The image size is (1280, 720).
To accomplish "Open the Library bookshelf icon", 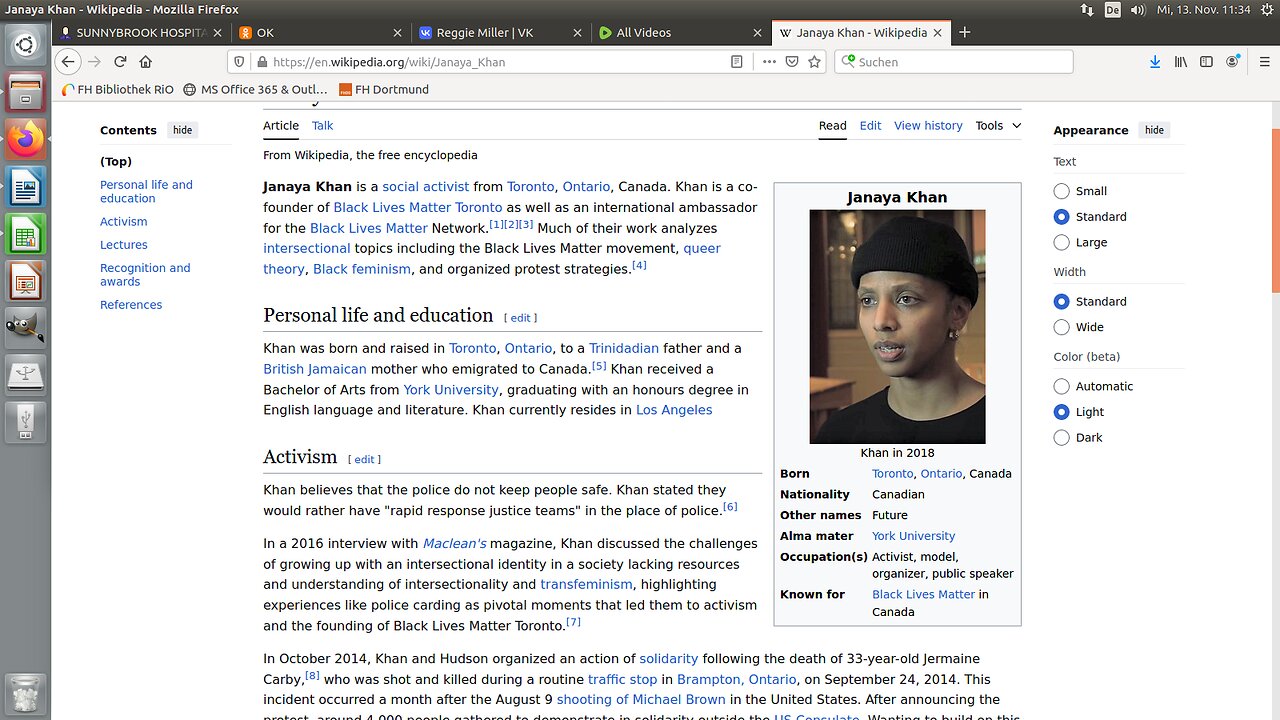I will [x=1181, y=61].
